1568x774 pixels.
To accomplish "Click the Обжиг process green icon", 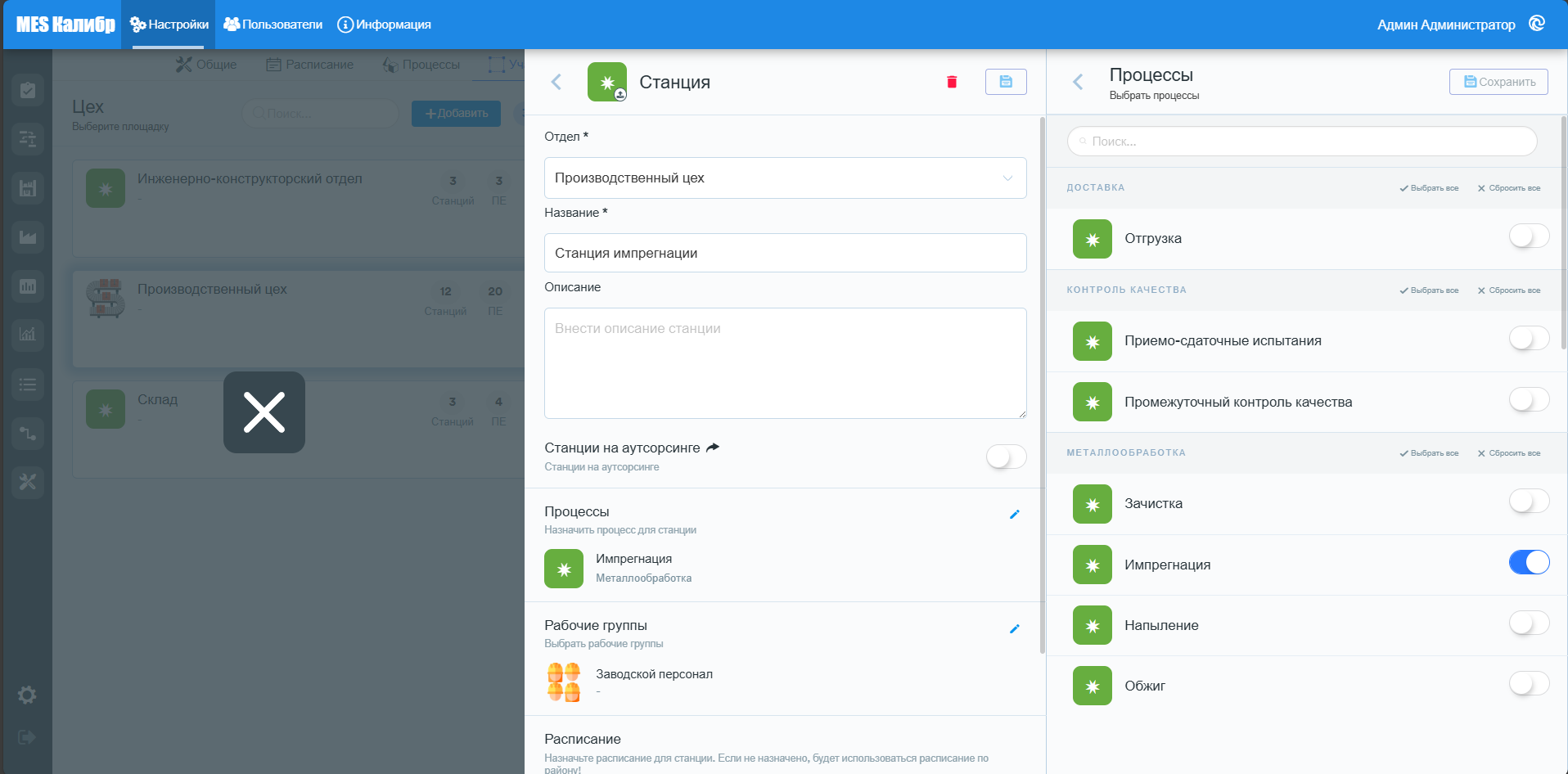I will 1093,686.
